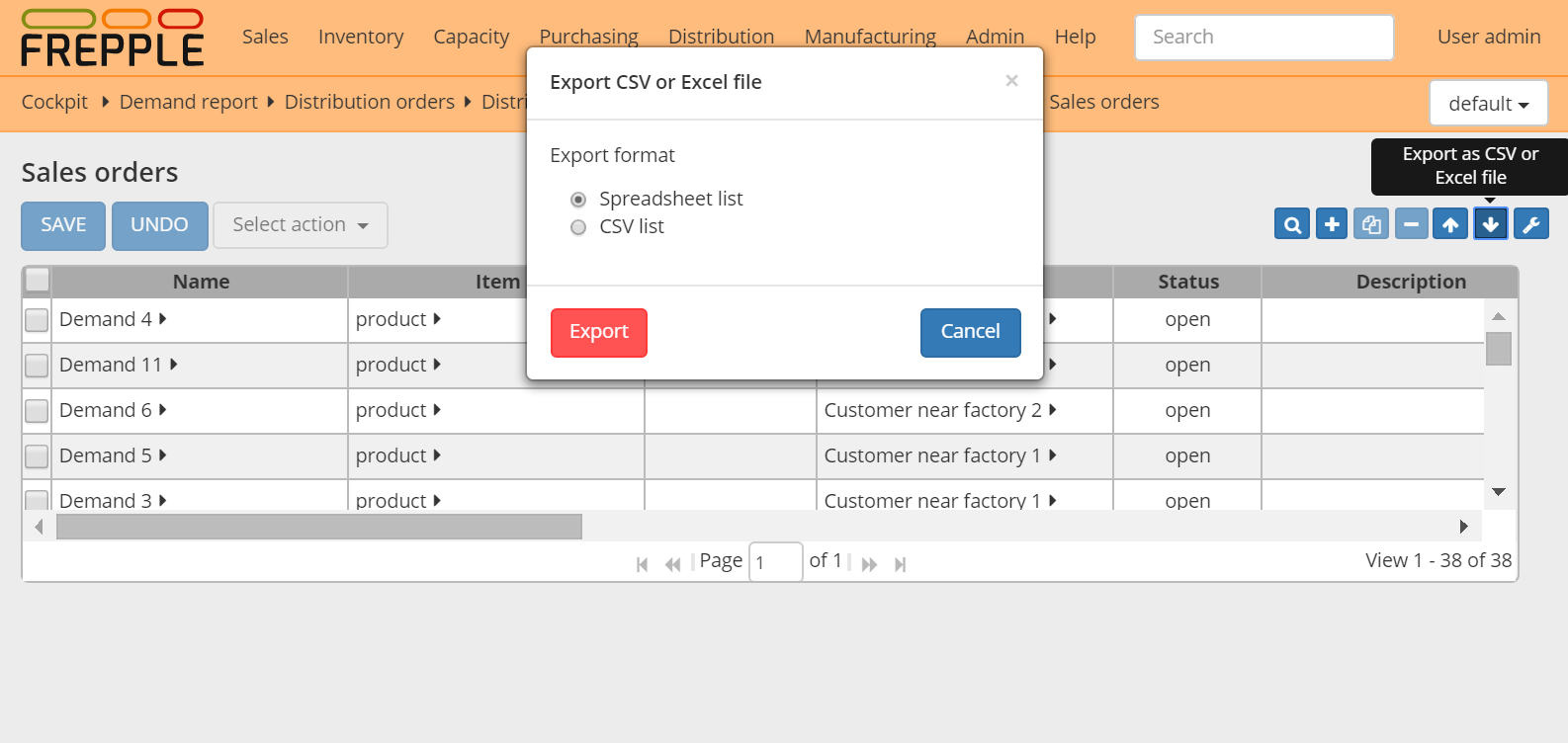Viewport: 1568px width, 743px height.
Task: Expand the Demand 11 detail triangle
Action: click(174, 365)
